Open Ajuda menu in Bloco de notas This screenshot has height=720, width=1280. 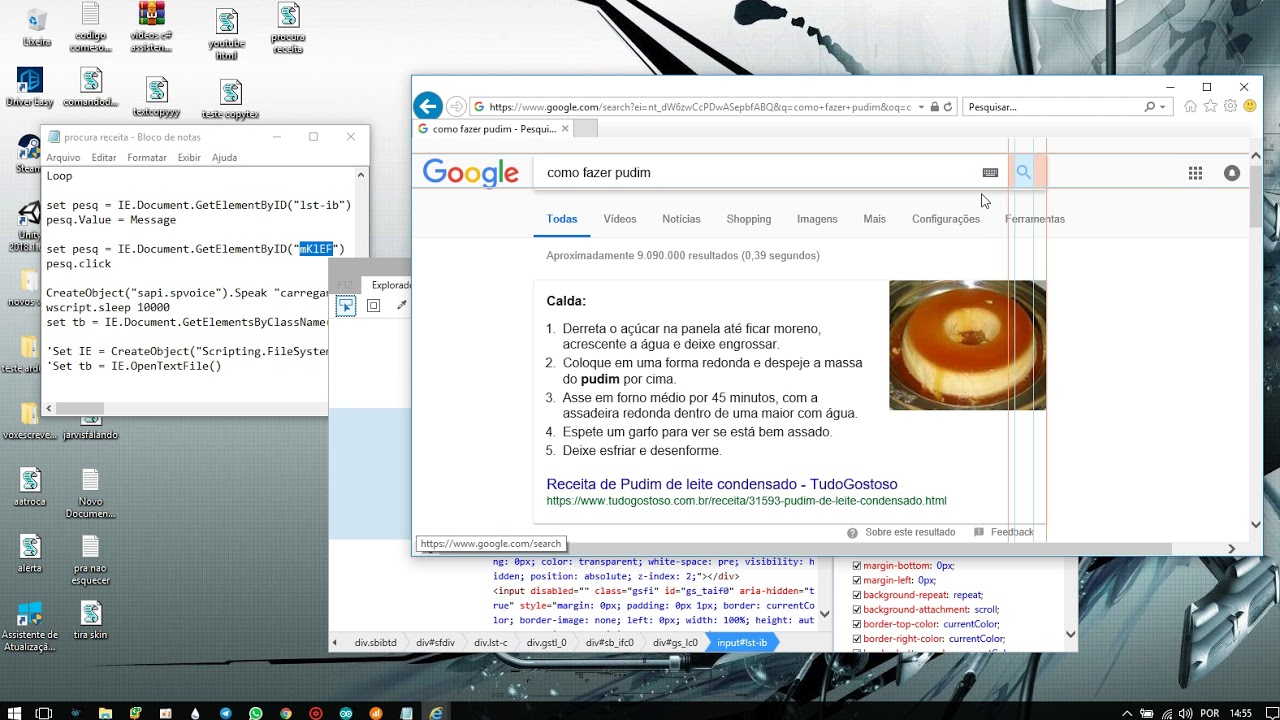pos(224,158)
